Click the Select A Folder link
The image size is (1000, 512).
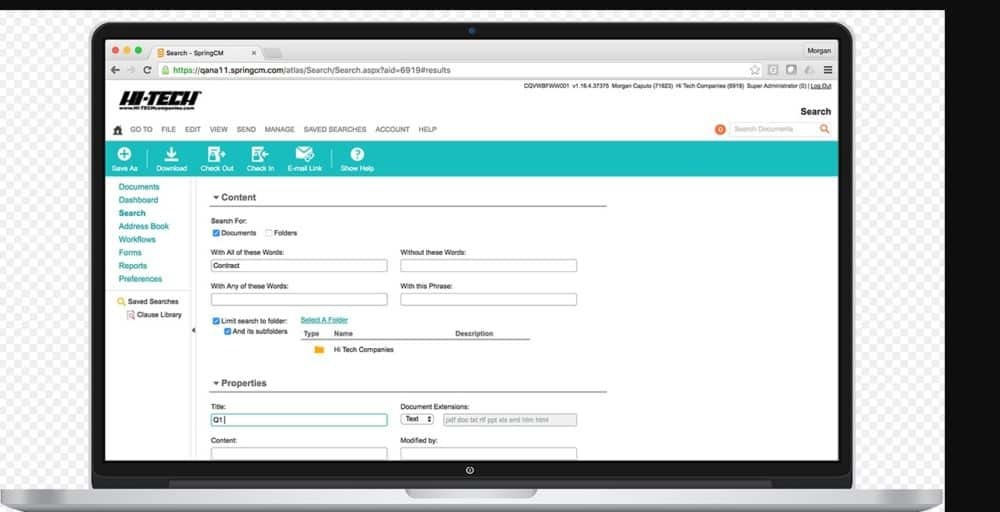(324, 320)
